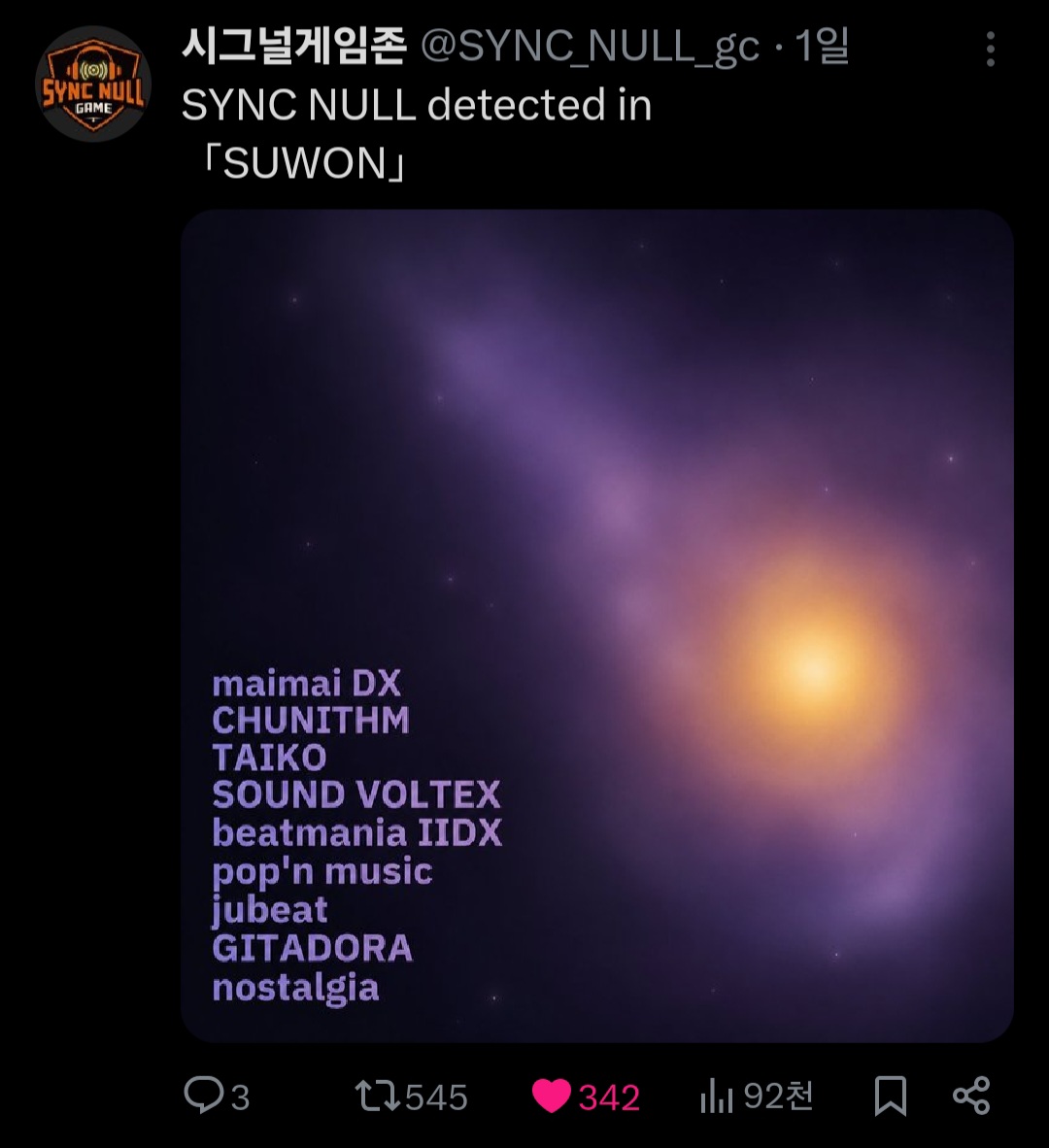
Task: Open the 시그널게임존 display name
Action: (x=293, y=46)
